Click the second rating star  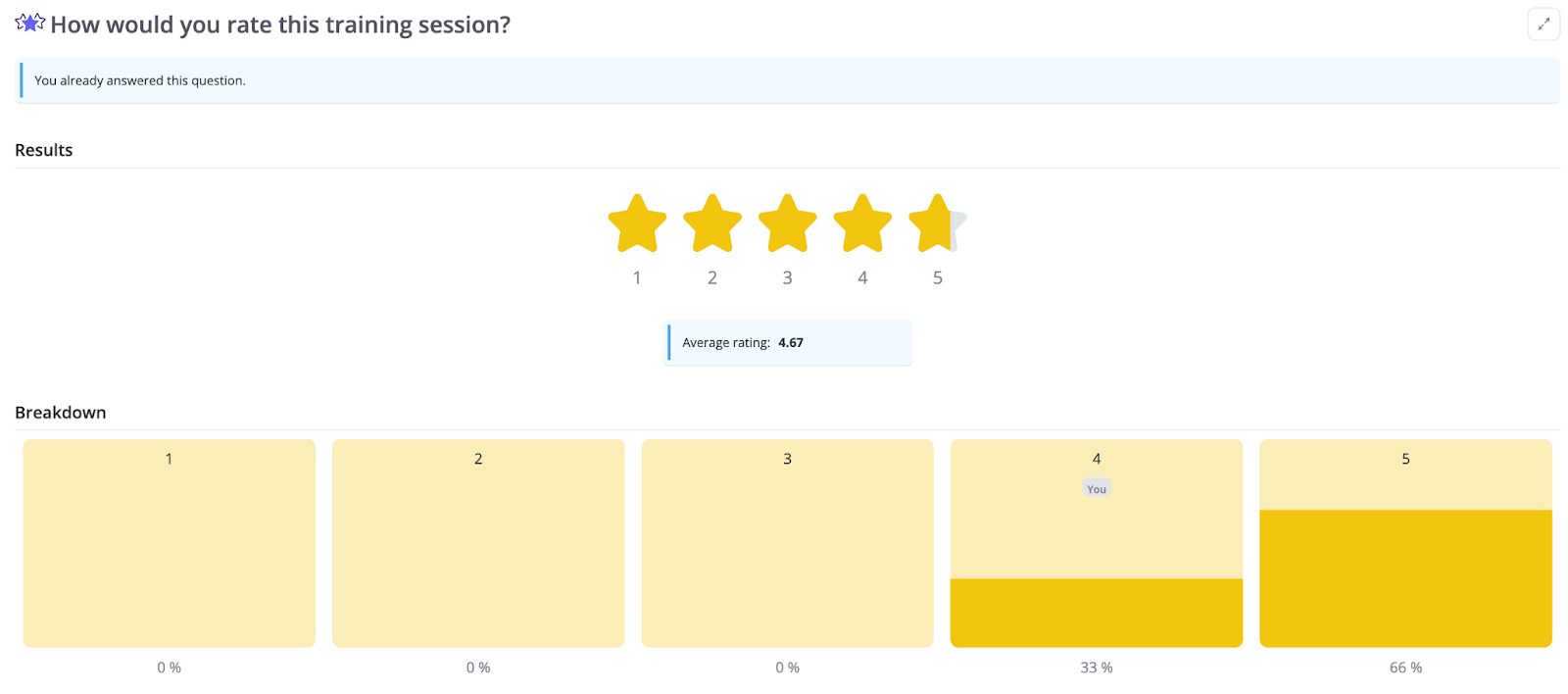click(712, 224)
